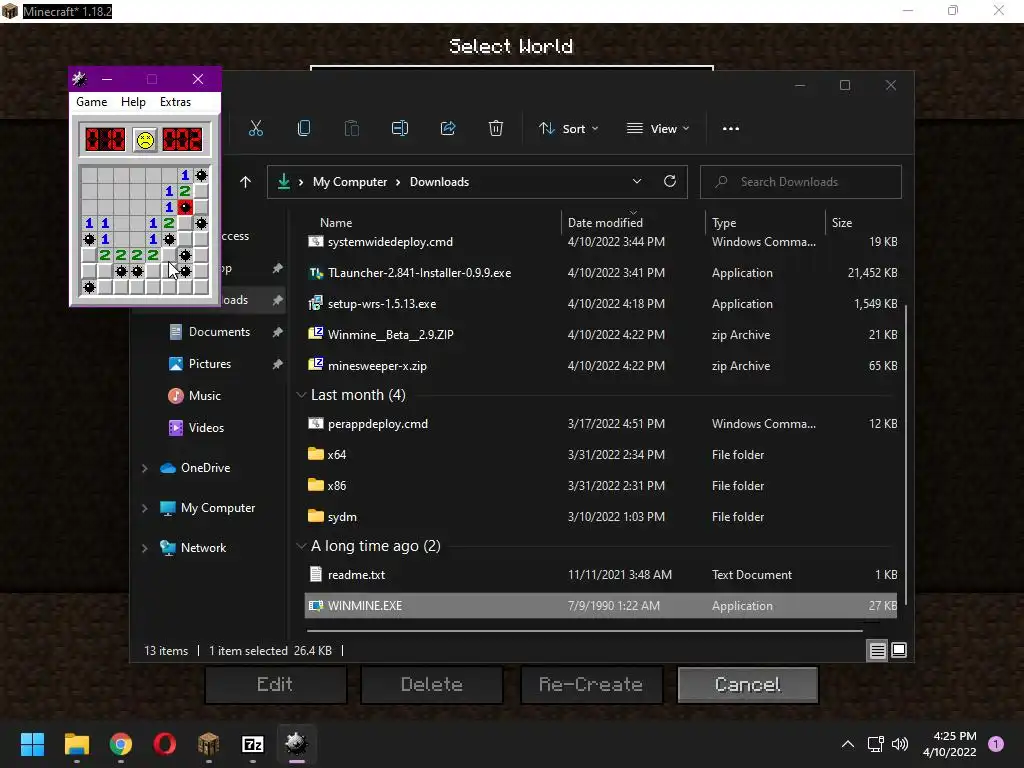The width and height of the screenshot is (1024, 768).
Task: Open the Game menu in Minesweeper
Action: tap(91, 102)
